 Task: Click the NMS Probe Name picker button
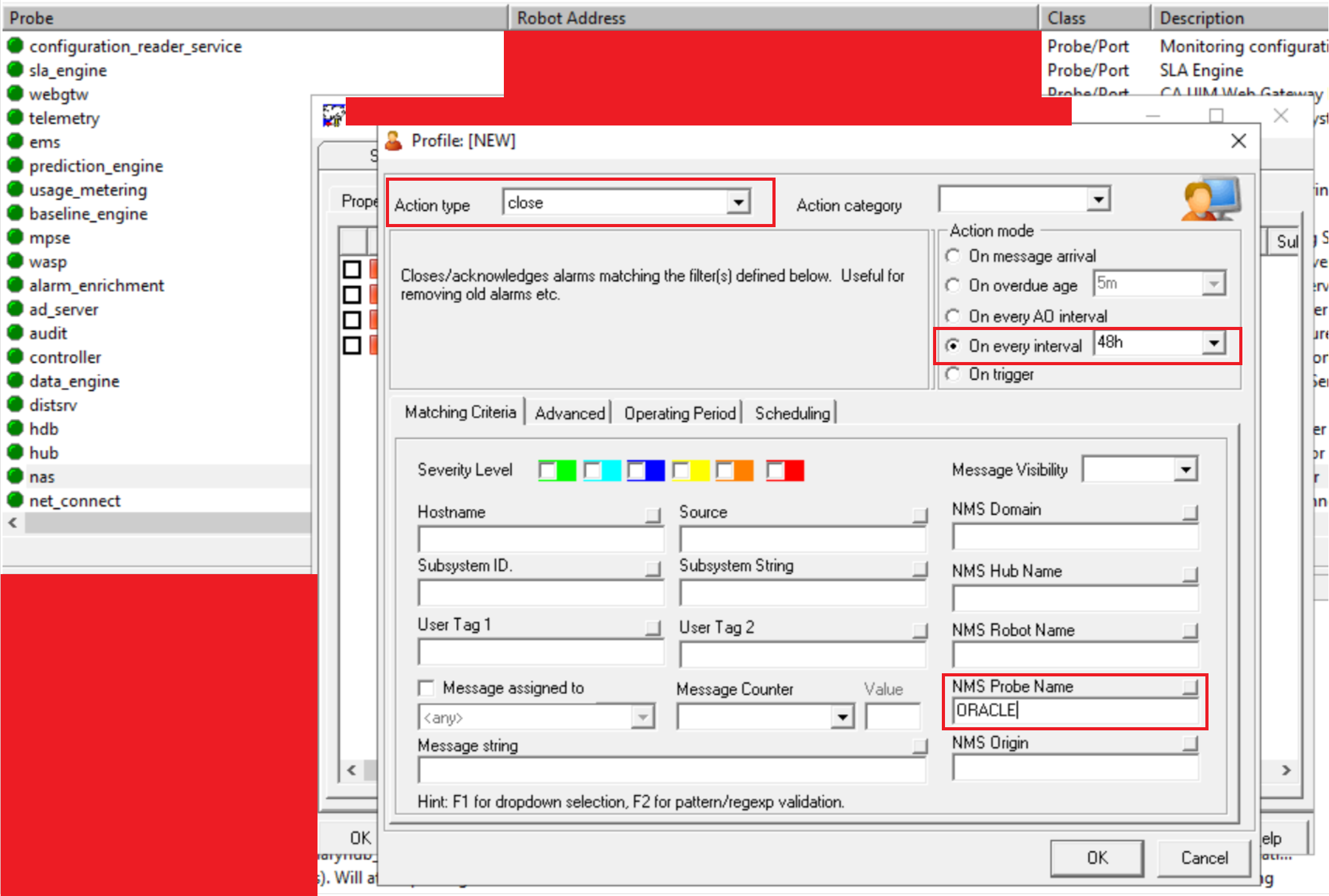click(1189, 688)
